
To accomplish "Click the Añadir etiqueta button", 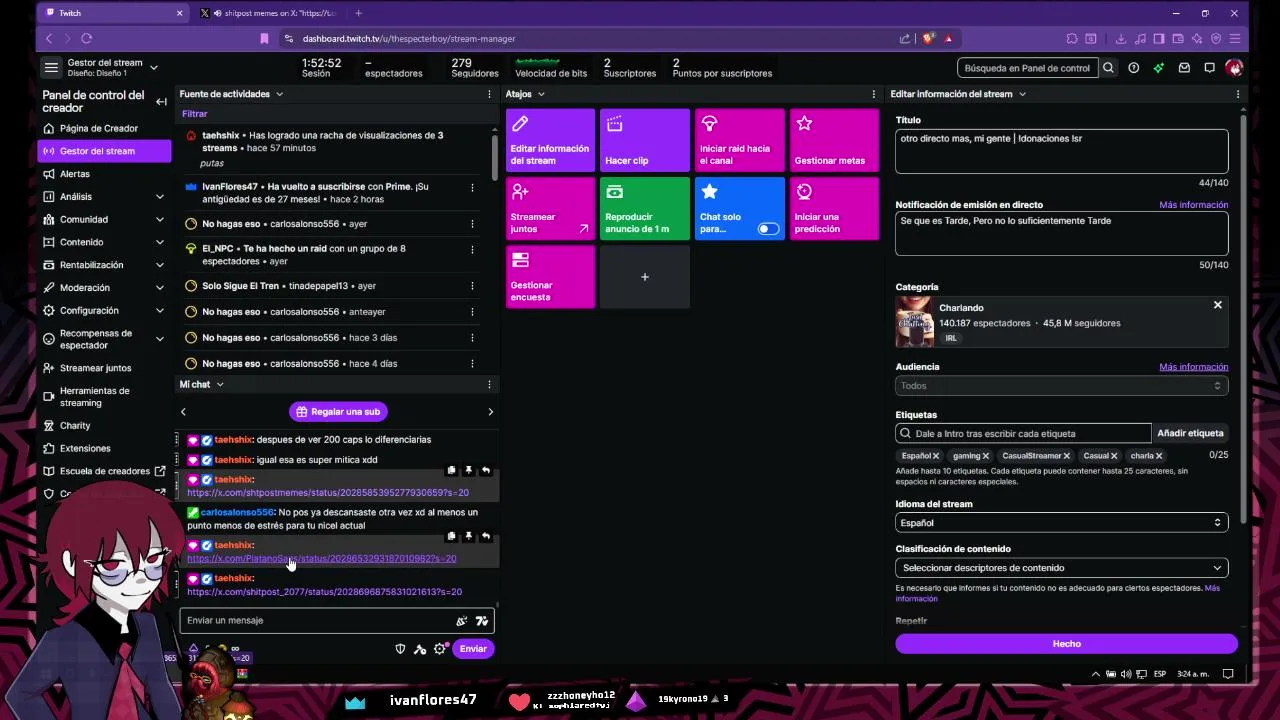I will pyautogui.click(x=1190, y=434).
